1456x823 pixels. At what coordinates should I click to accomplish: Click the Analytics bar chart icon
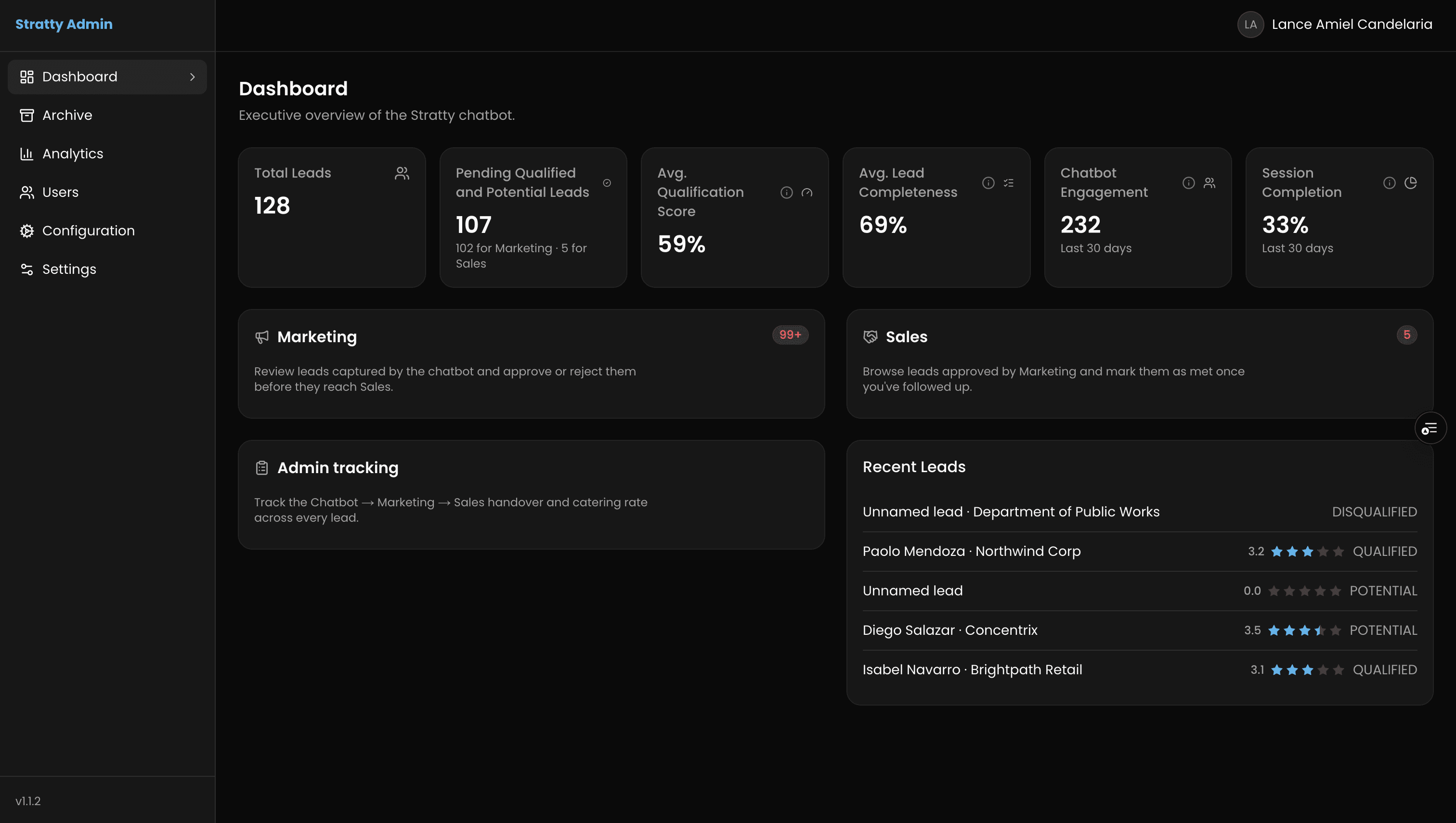[26, 154]
